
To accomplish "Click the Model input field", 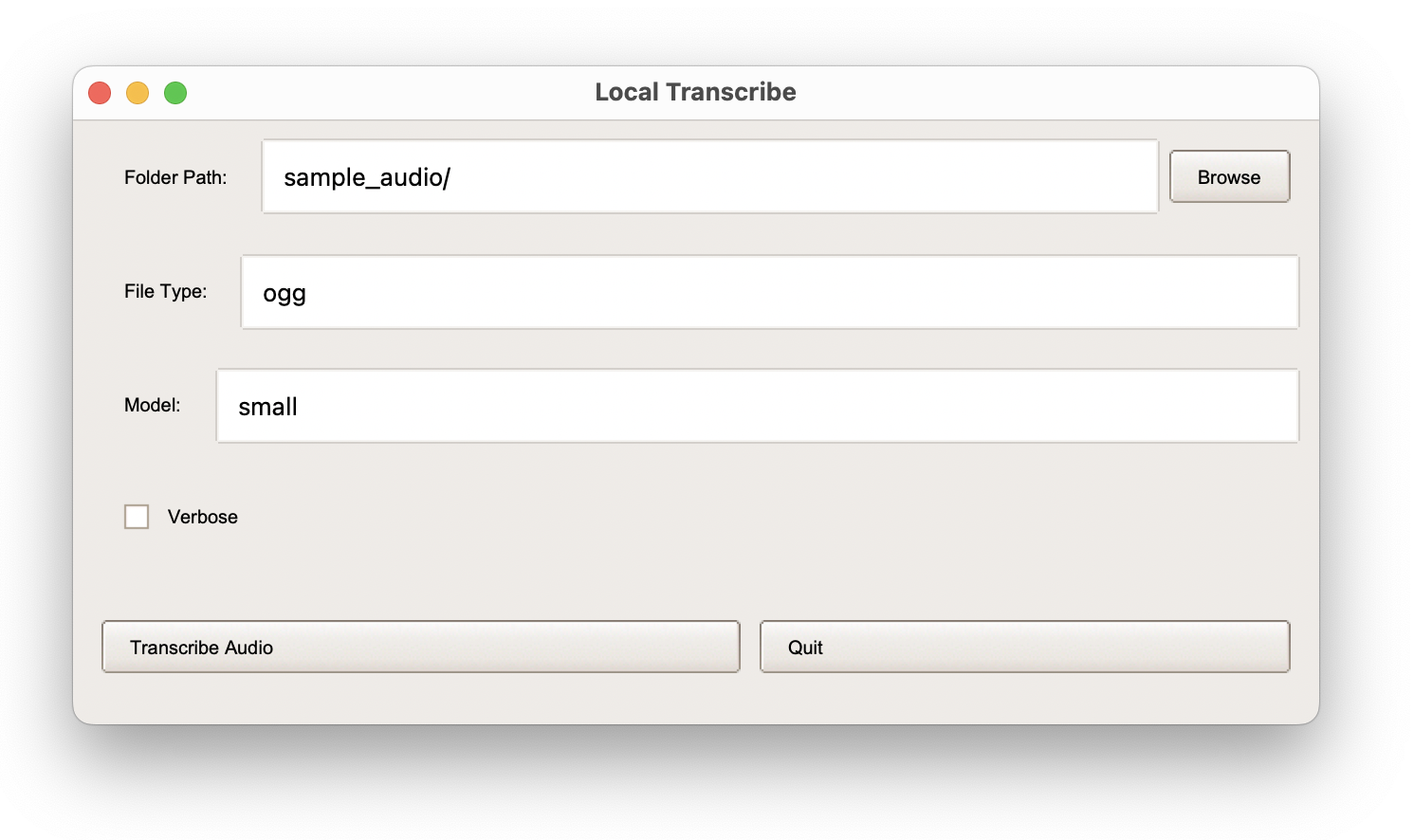I will pyautogui.click(x=759, y=406).
